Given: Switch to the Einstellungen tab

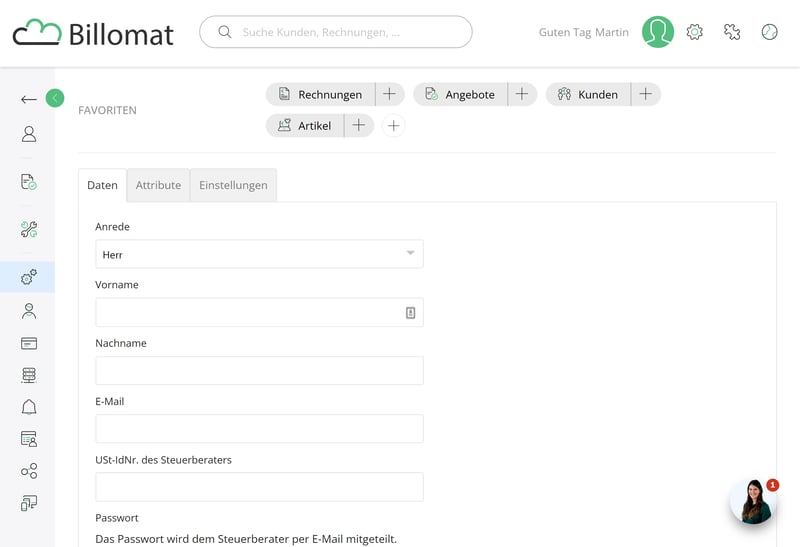Looking at the screenshot, I should coord(233,185).
